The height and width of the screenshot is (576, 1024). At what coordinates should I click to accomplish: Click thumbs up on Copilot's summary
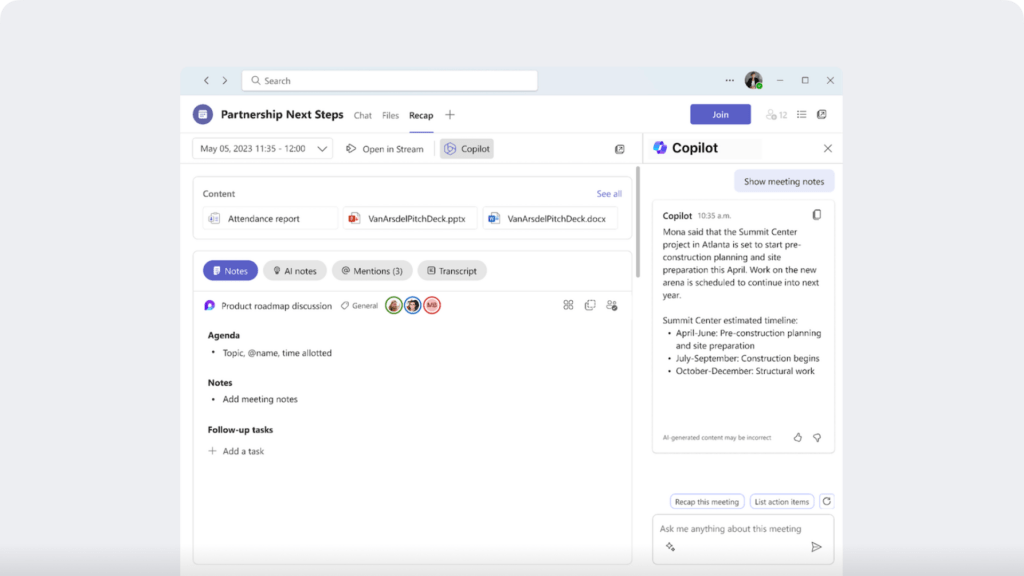point(797,438)
